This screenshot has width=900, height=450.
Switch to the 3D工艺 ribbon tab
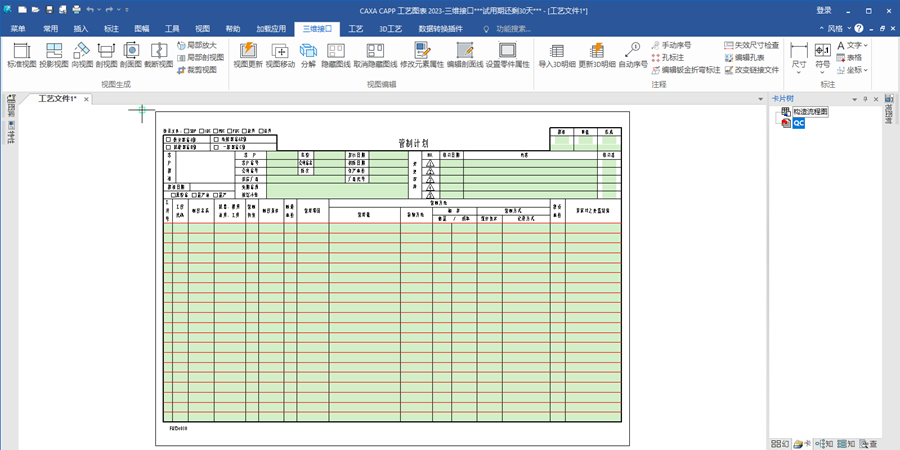tap(390, 29)
